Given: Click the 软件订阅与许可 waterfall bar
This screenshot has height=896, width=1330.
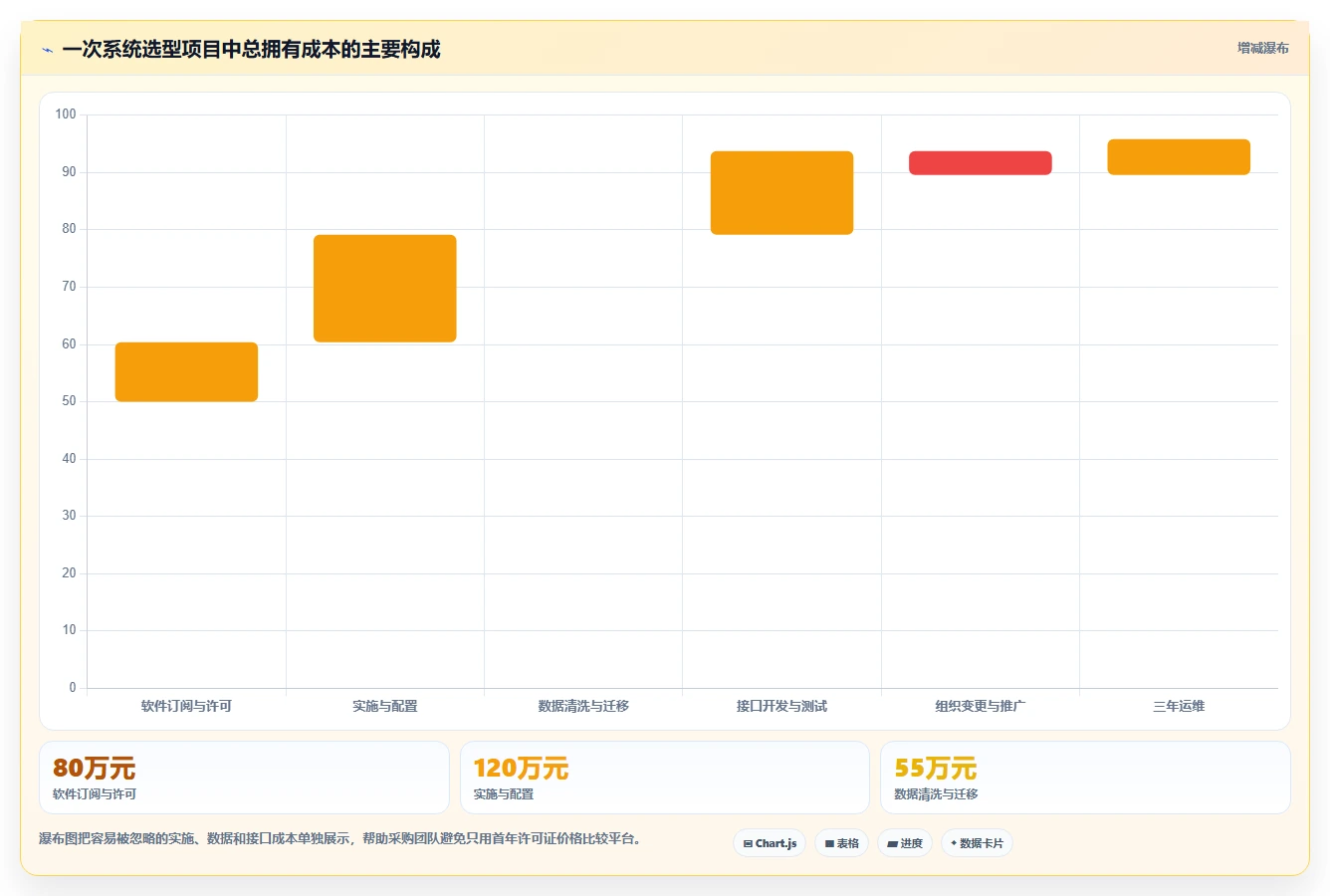Looking at the screenshot, I should click(x=186, y=372).
